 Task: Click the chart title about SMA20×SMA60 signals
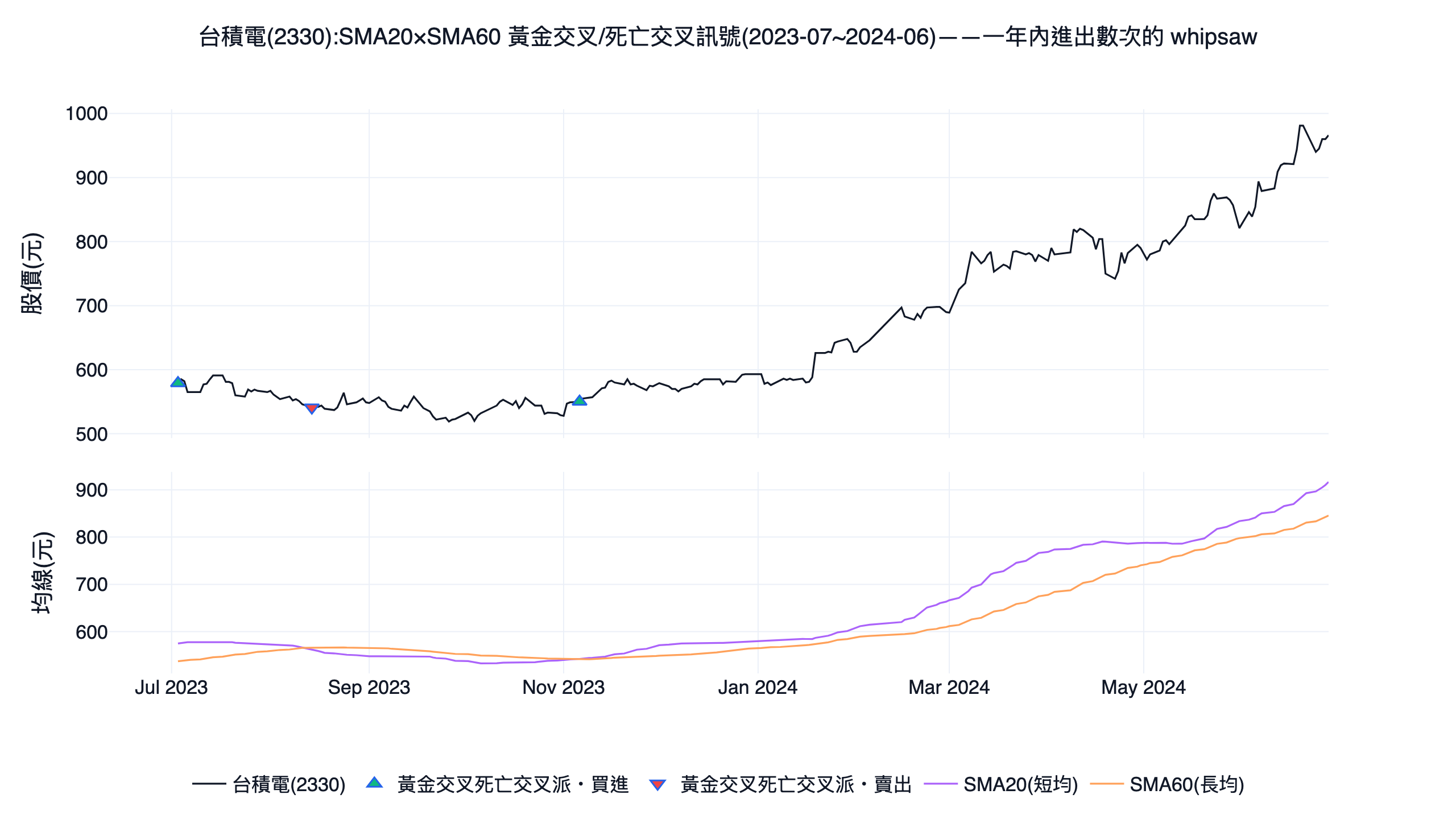click(728, 37)
